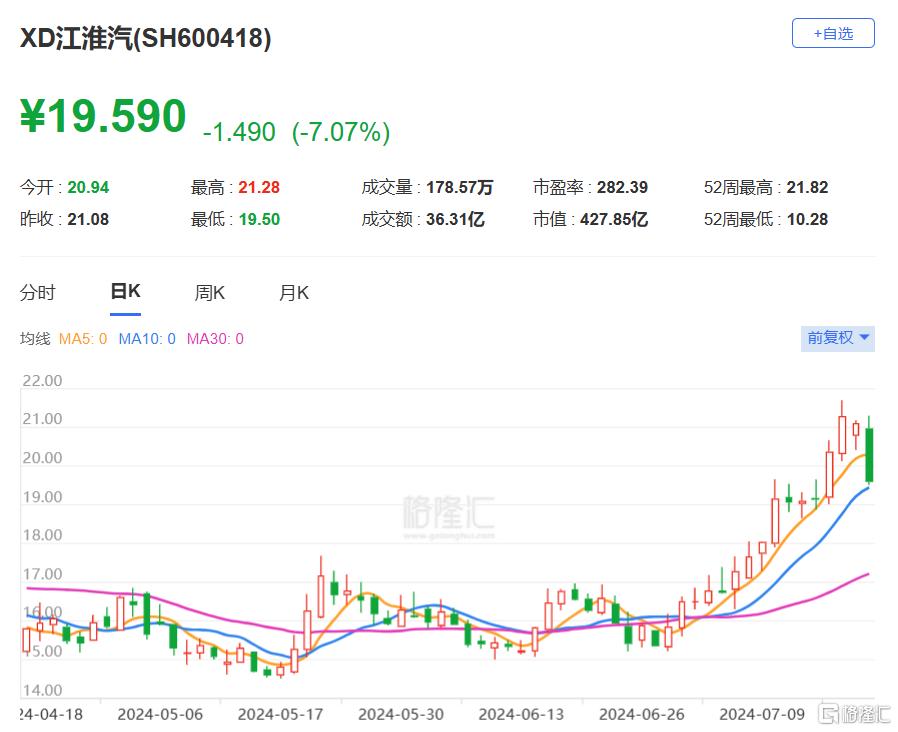Click the 52周最低 value 10.28
Image resolution: width=898 pixels, height=732 pixels.
click(808, 219)
